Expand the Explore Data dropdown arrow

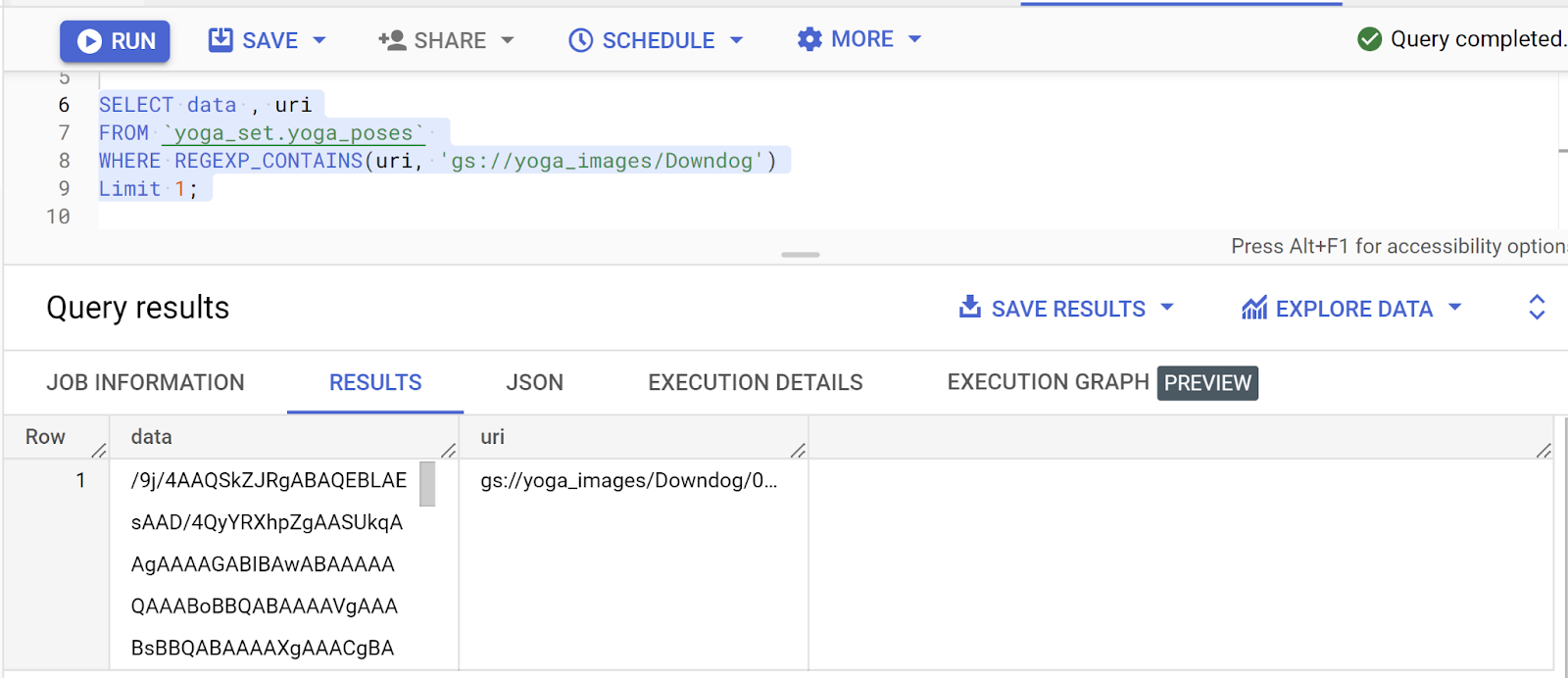pos(1455,308)
